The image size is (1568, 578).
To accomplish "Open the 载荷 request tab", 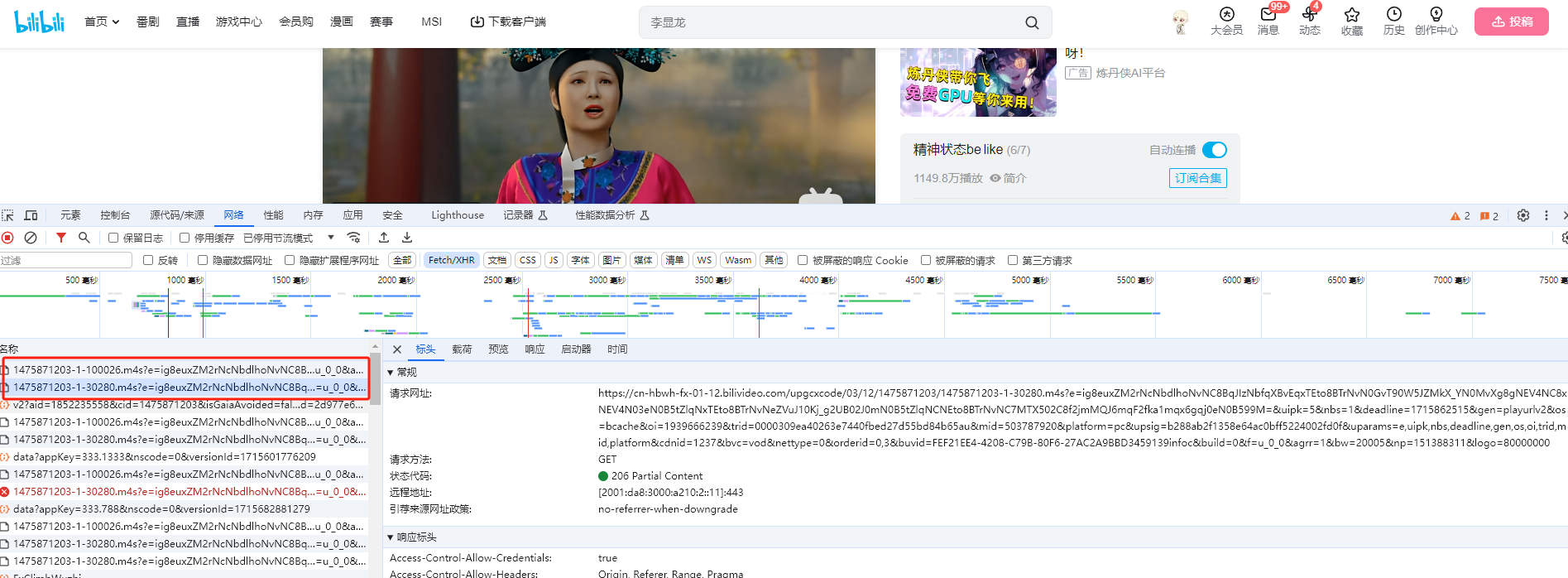I will [x=462, y=349].
